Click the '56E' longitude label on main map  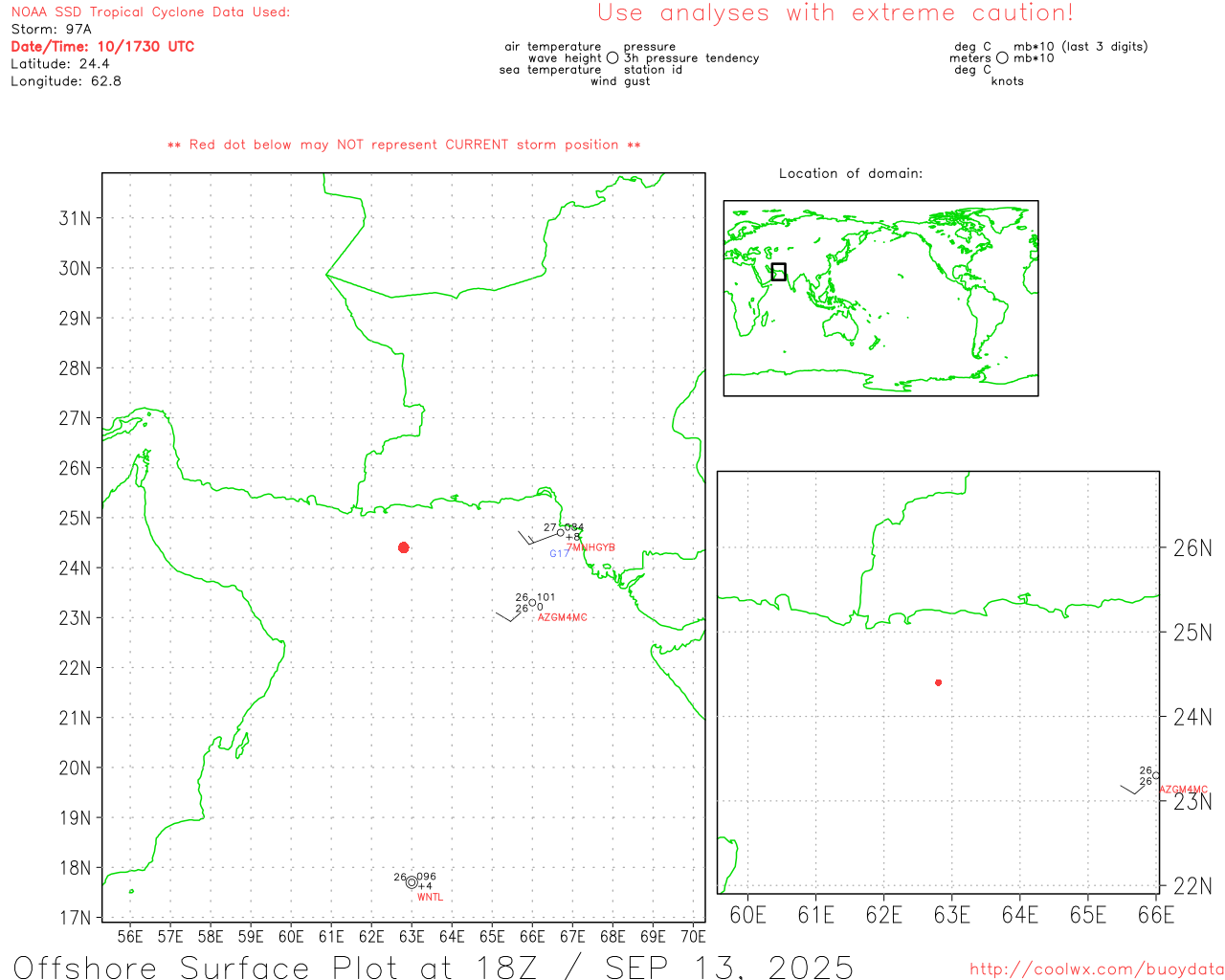[130, 936]
